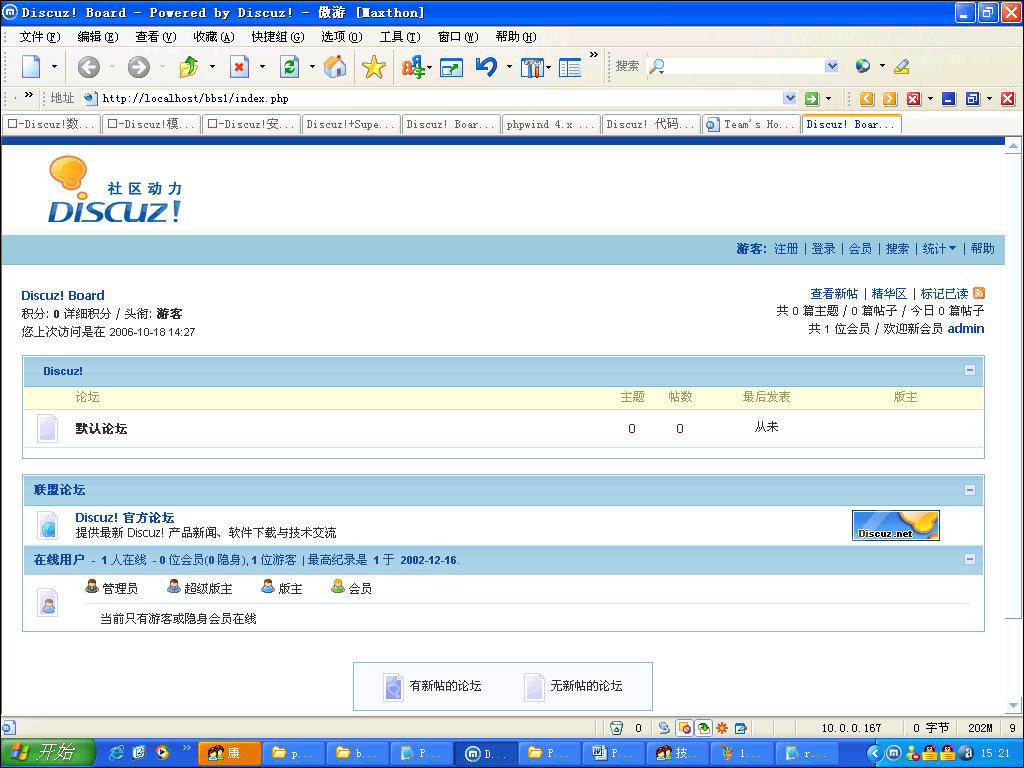Open the 快捷组(G) menu
1024x768 pixels.
278,37
